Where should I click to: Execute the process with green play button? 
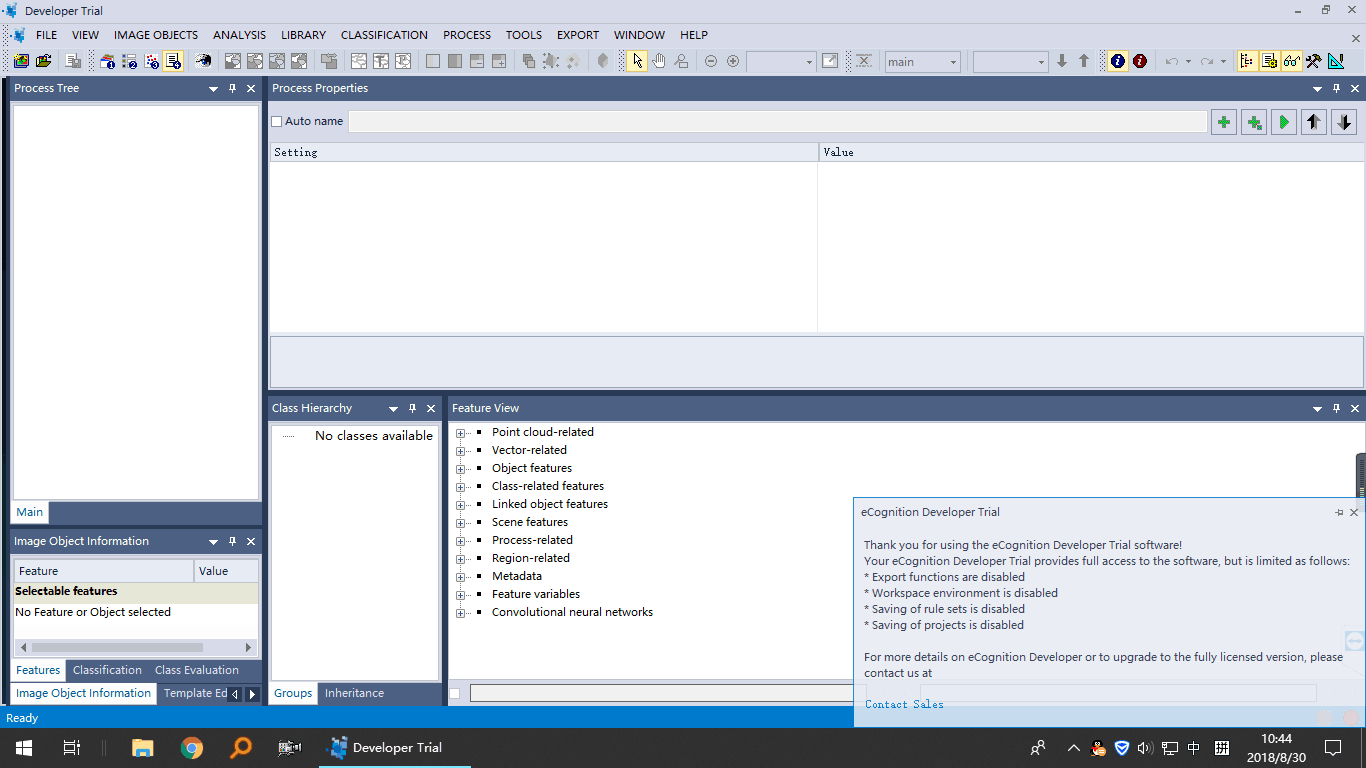1284,122
